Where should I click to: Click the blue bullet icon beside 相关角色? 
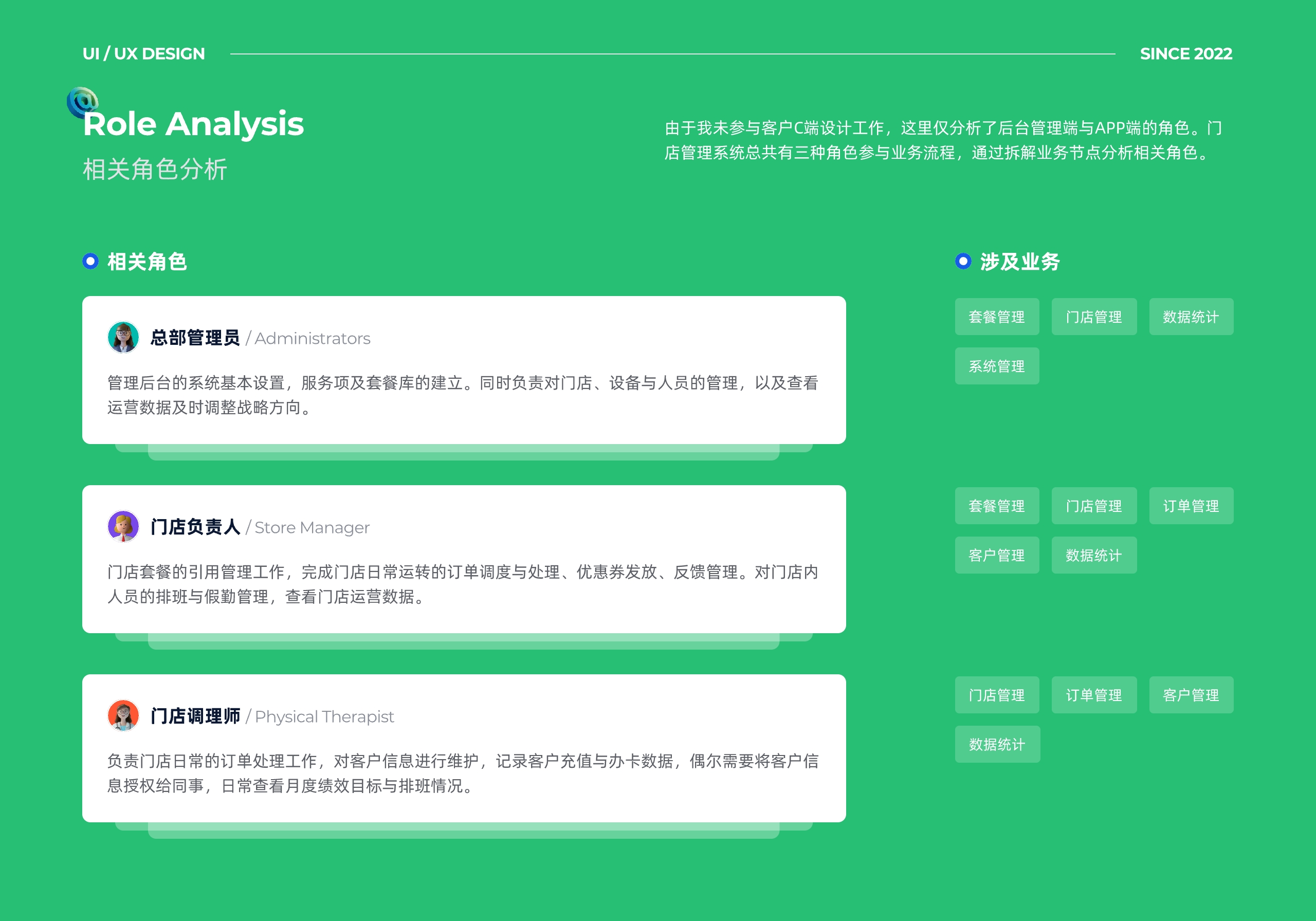(90, 261)
